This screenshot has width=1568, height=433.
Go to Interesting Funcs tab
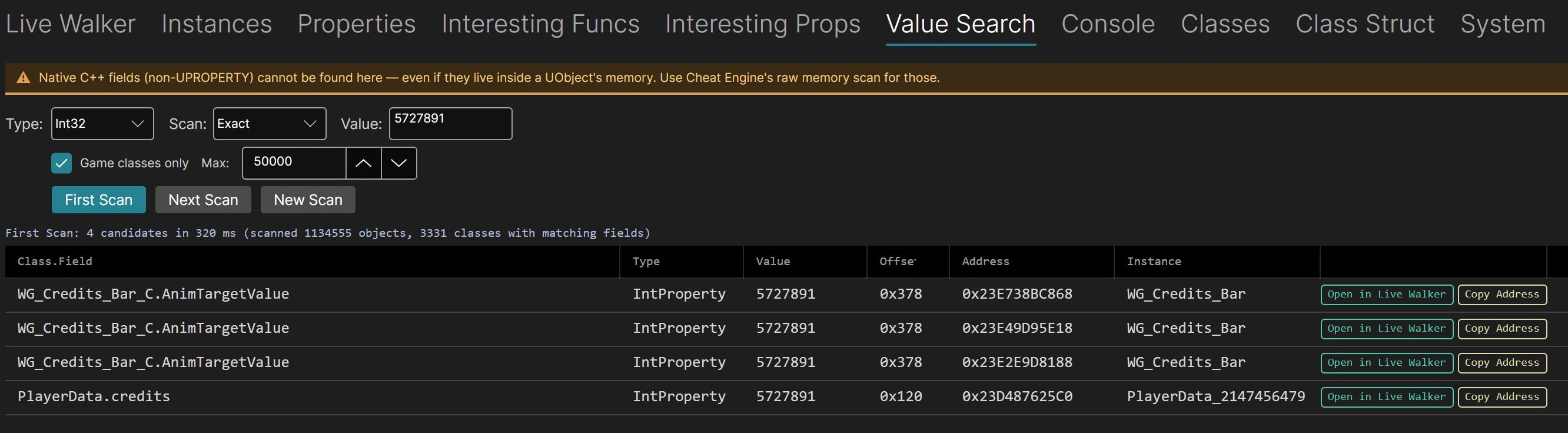540,24
